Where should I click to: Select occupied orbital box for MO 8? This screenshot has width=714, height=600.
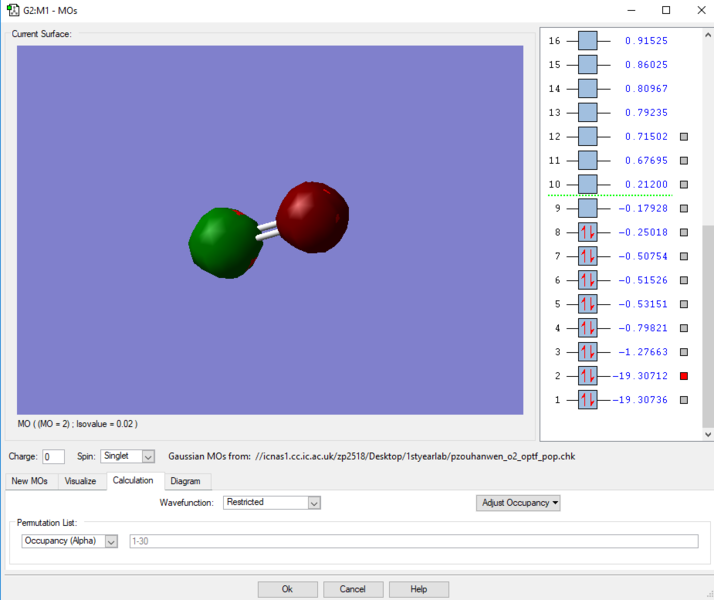[x=587, y=232]
